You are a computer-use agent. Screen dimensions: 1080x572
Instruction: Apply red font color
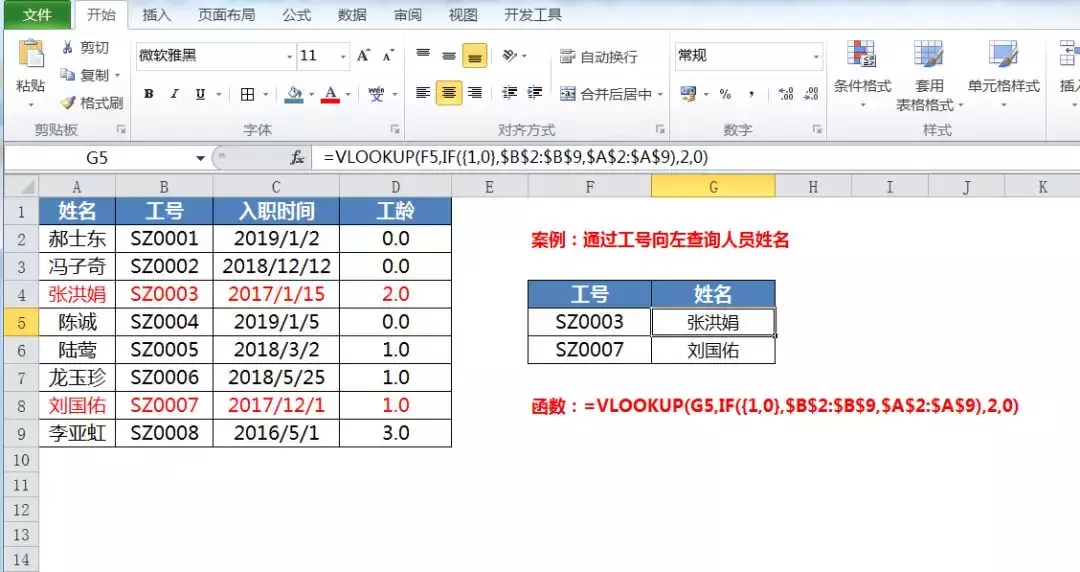331,94
